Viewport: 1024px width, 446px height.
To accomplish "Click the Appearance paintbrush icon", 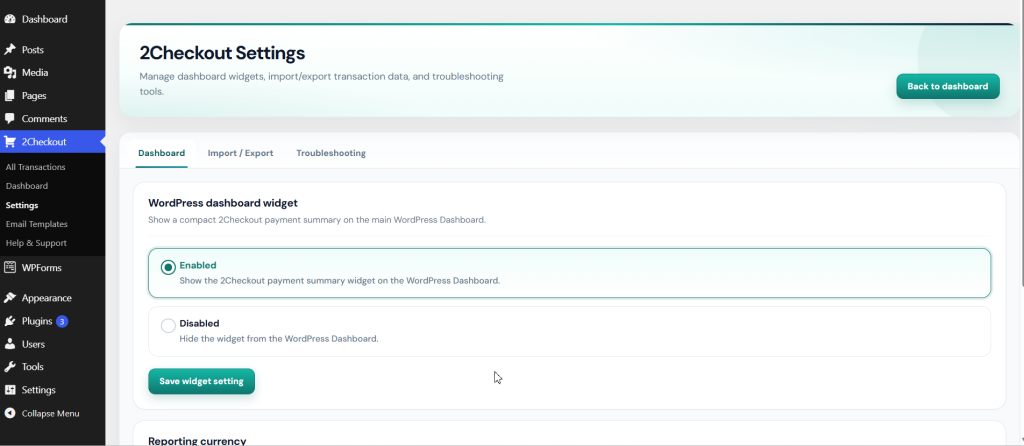I will pos(10,298).
